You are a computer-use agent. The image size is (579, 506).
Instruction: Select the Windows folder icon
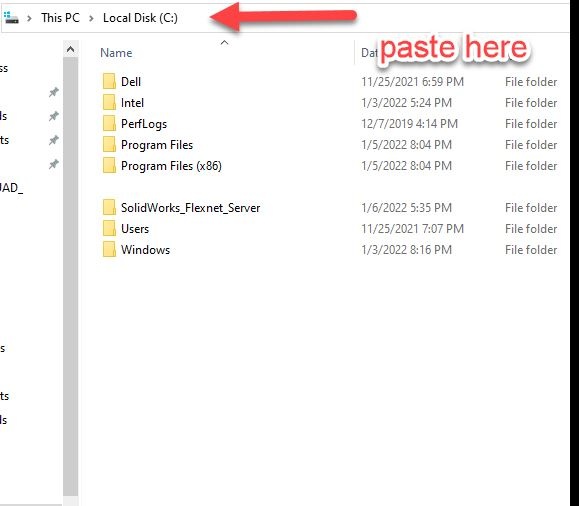[109, 250]
